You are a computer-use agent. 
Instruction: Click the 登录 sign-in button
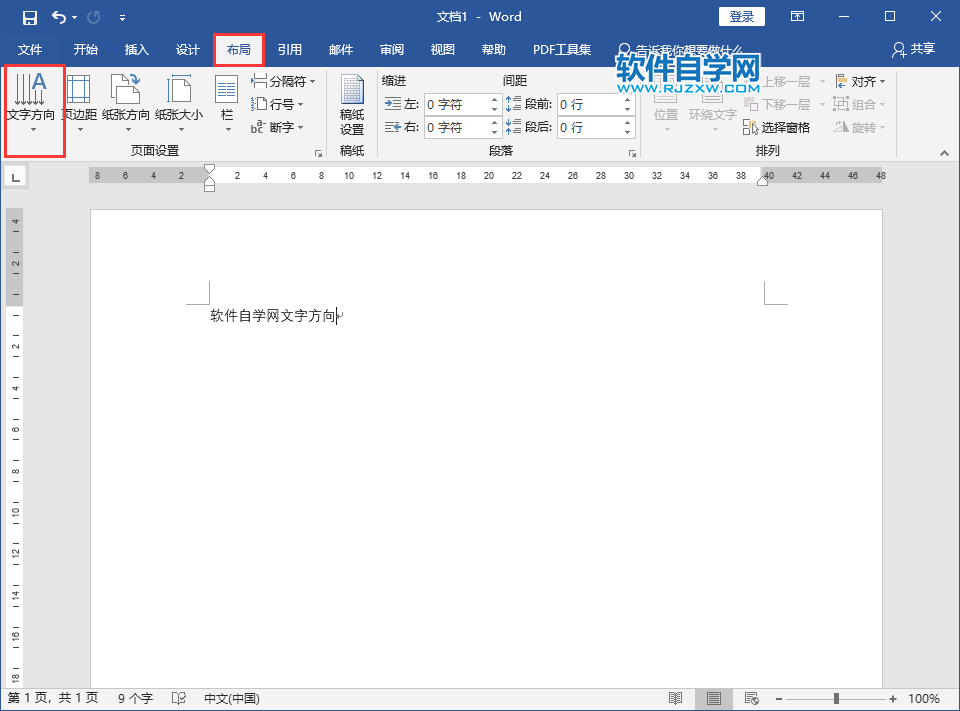741,16
